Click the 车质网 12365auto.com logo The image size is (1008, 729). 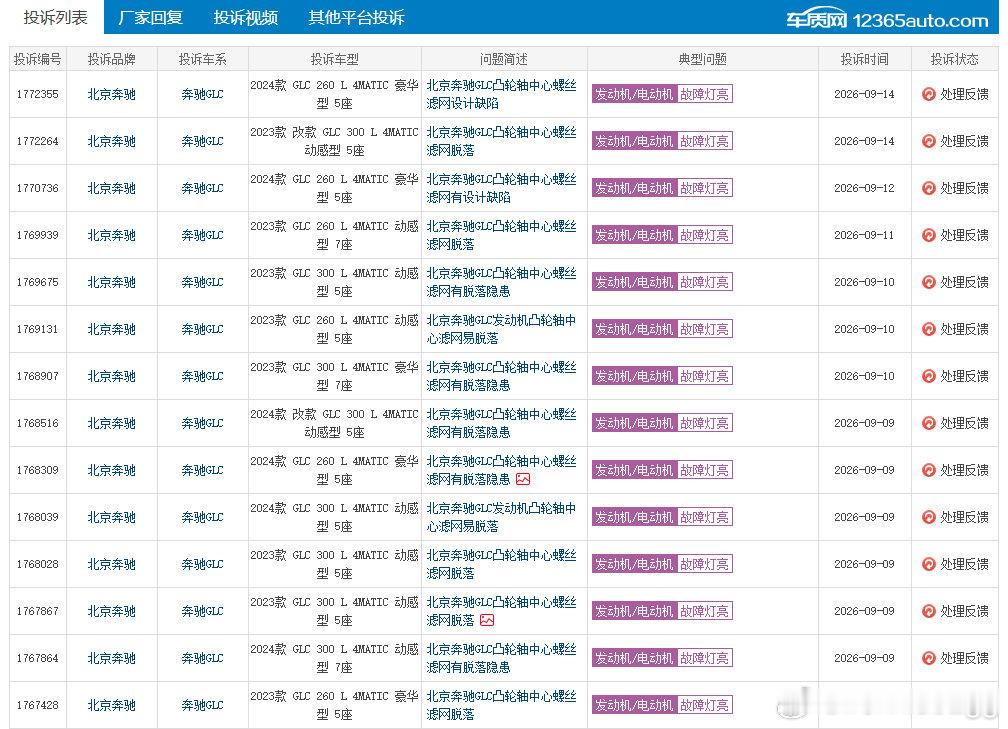click(887, 21)
